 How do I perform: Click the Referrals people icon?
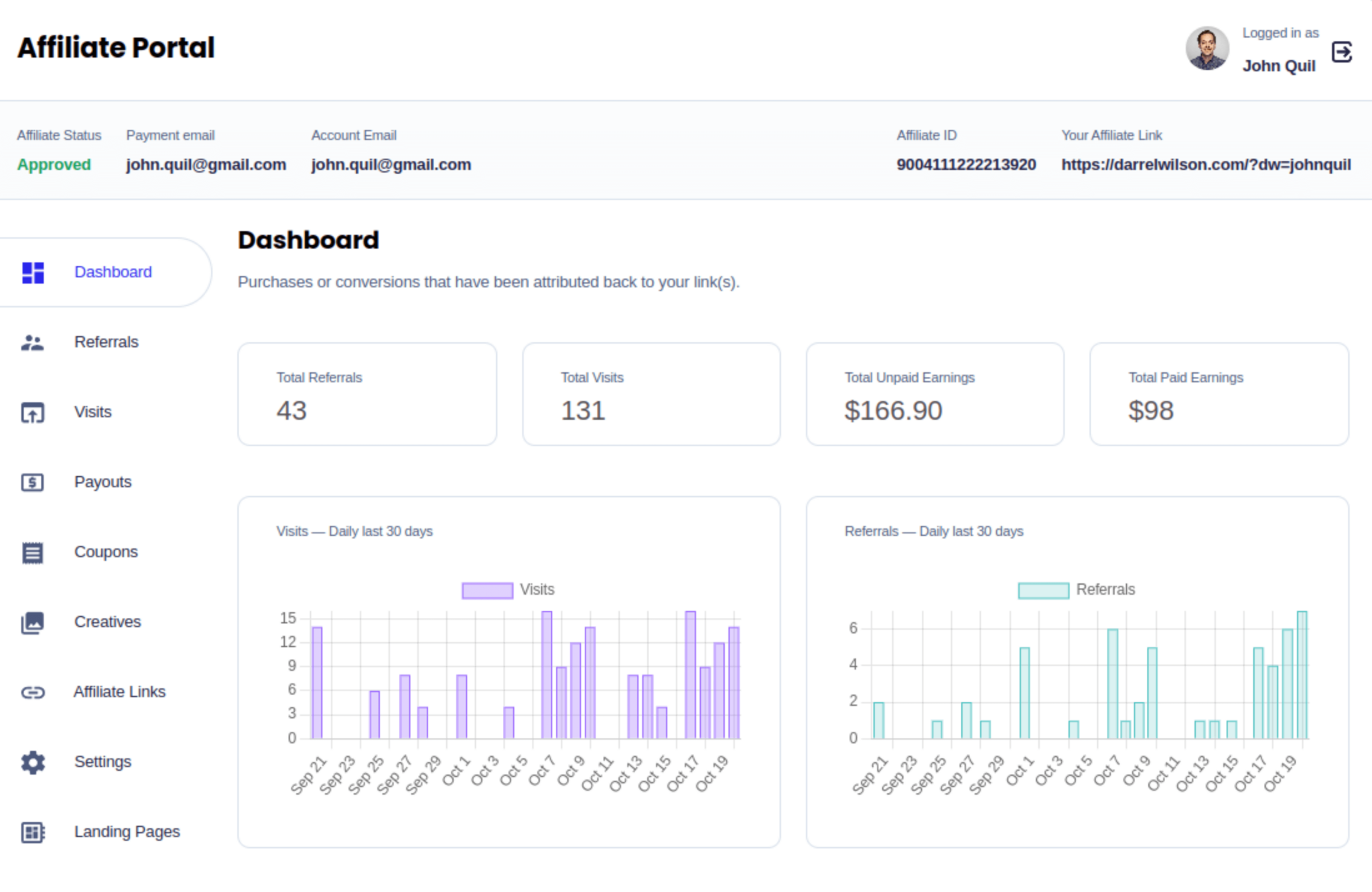click(31, 342)
